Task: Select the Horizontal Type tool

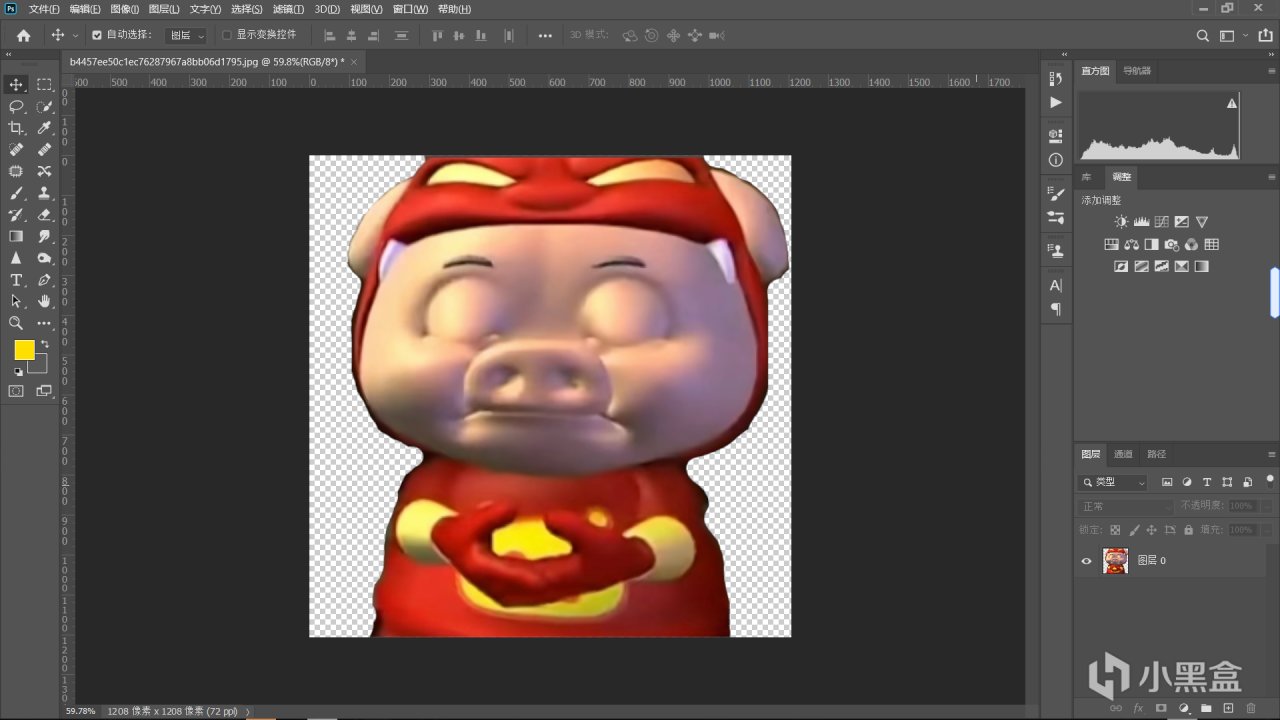Action: 16,280
